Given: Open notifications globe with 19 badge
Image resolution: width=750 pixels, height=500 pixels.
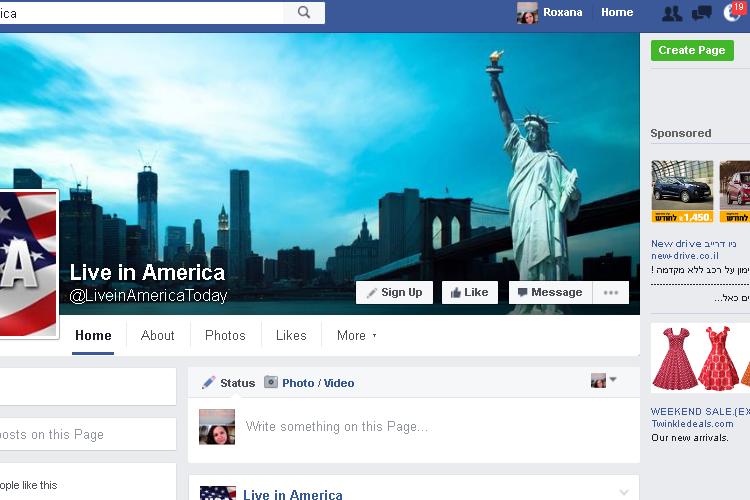Looking at the screenshot, I should (733, 12).
